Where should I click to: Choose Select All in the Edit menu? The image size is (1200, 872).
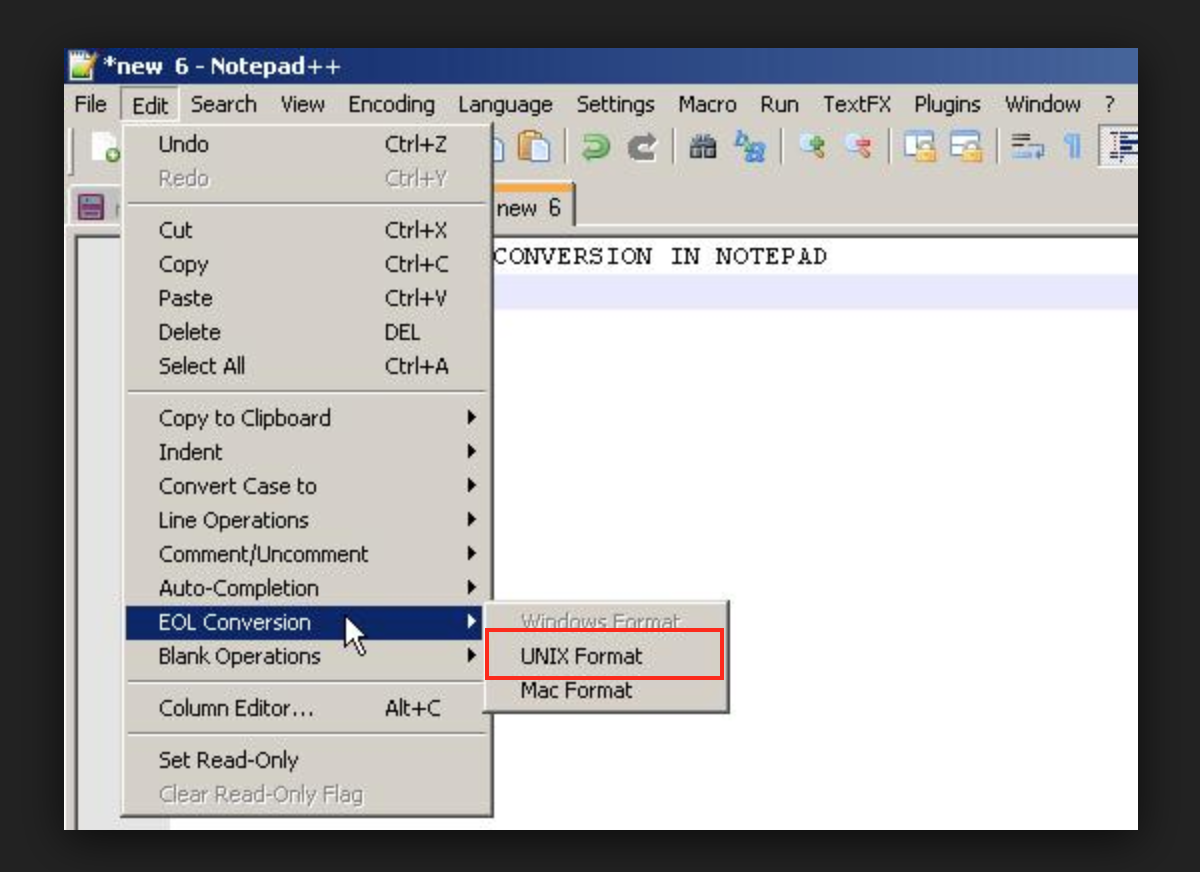click(306, 366)
